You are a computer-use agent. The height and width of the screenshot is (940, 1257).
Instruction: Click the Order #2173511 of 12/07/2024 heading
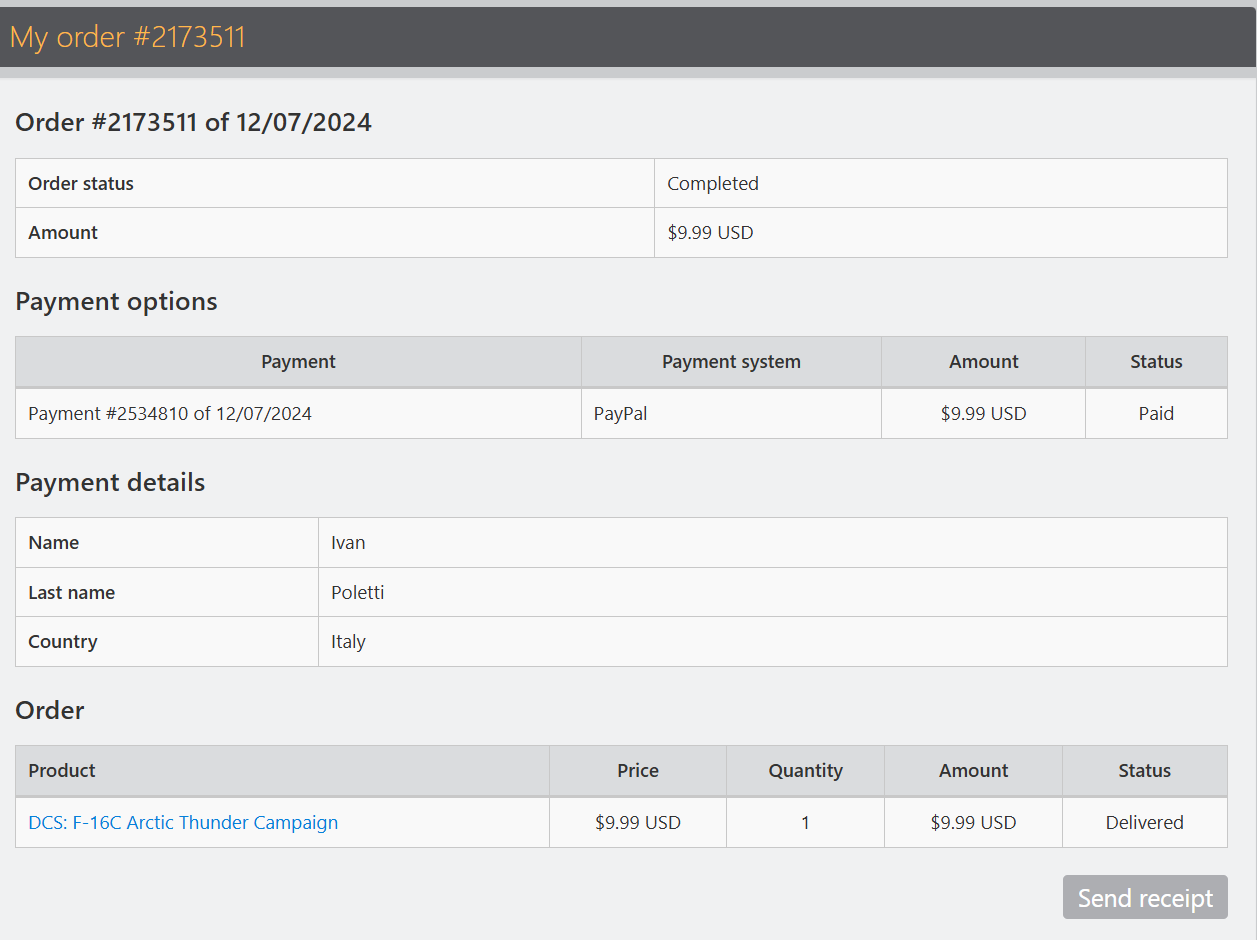pyautogui.click(x=194, y=122)
